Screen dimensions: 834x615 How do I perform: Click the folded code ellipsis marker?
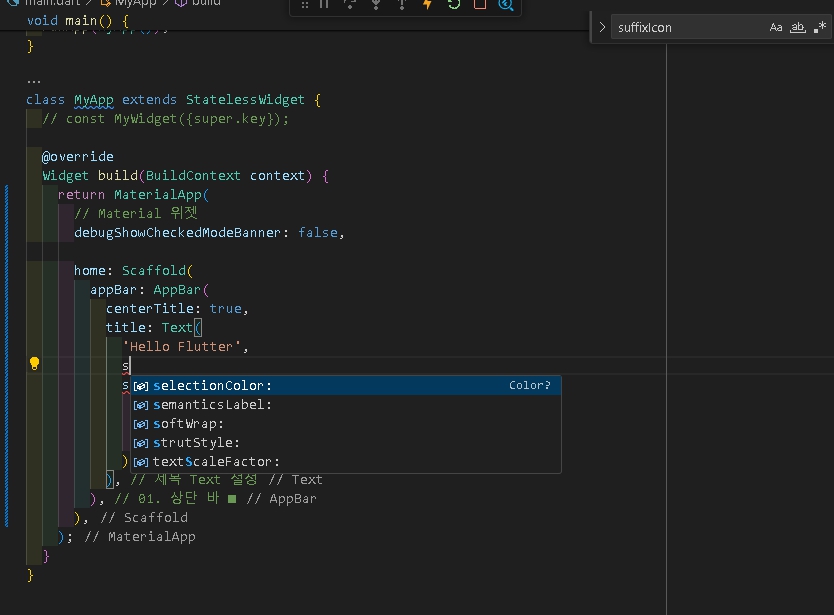coord(34,81)
